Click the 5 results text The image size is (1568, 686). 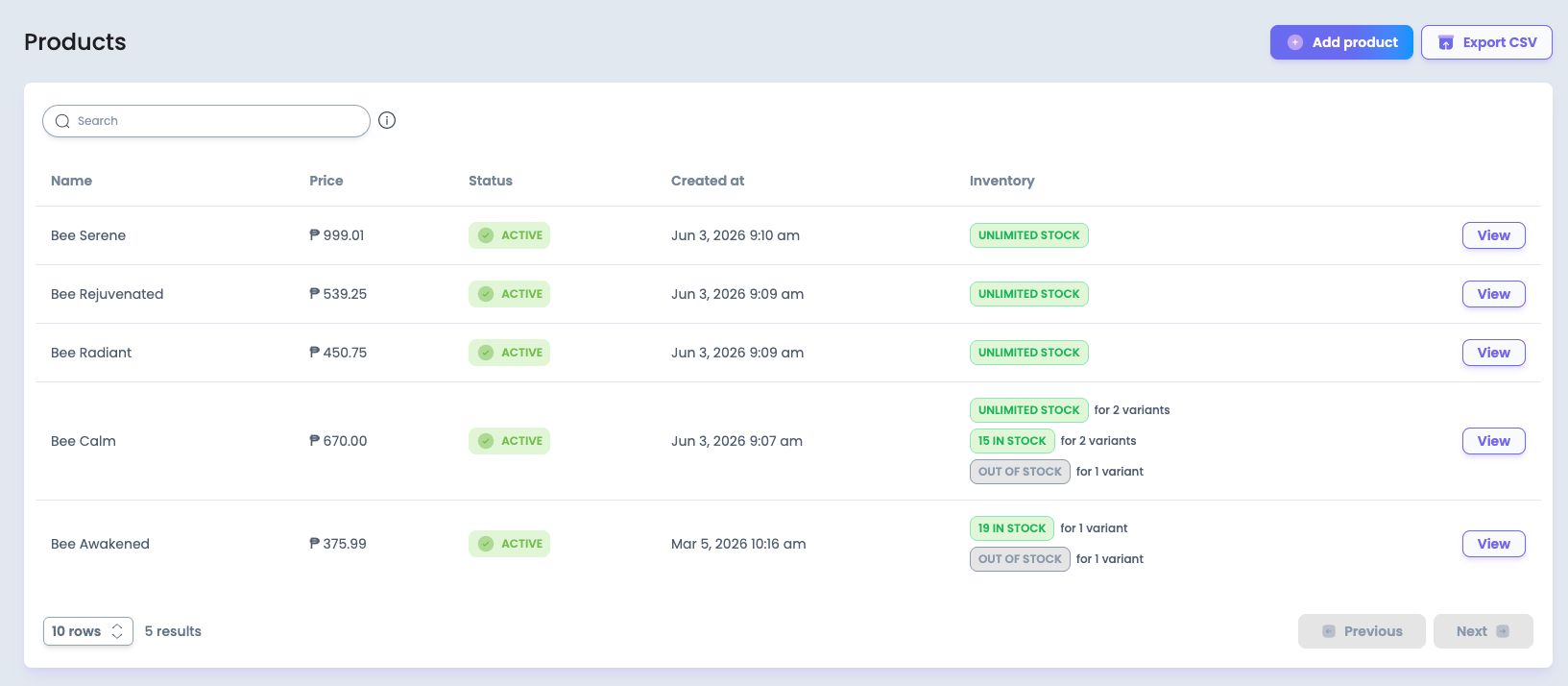tap(173, 631)
